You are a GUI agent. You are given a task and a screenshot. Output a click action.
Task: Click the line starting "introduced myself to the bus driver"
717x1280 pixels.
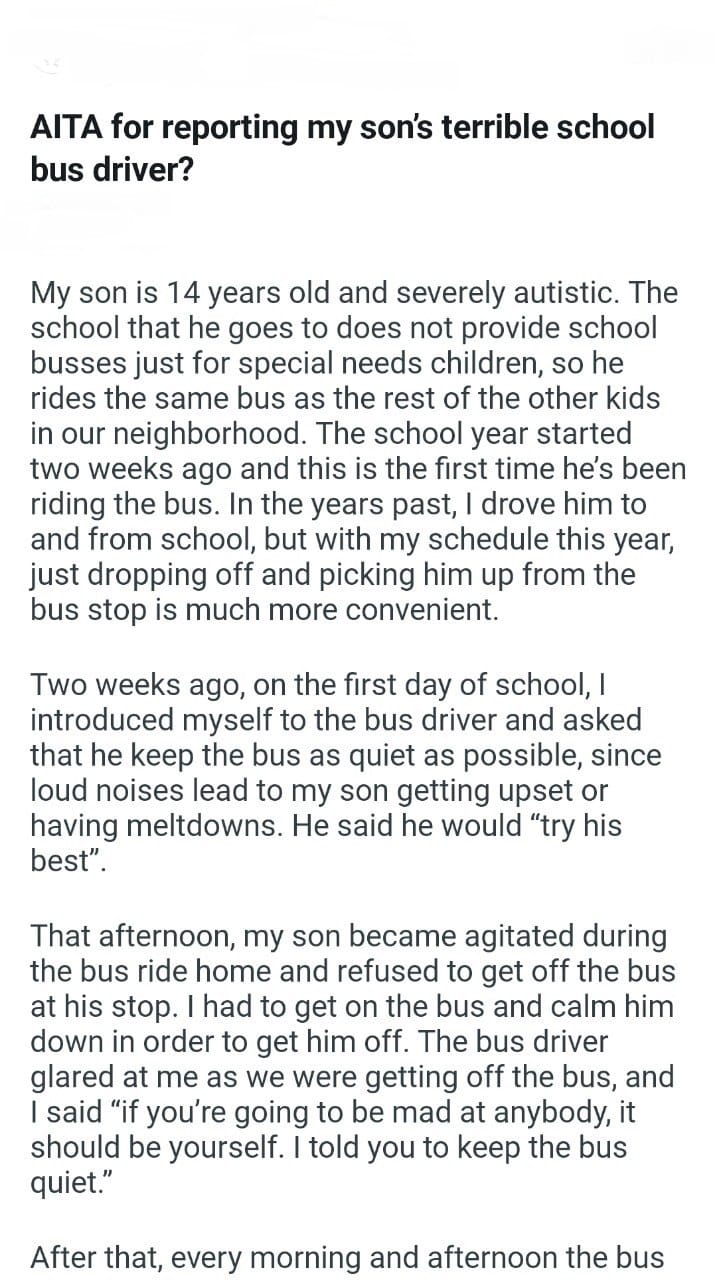click(x=336, y=719)
